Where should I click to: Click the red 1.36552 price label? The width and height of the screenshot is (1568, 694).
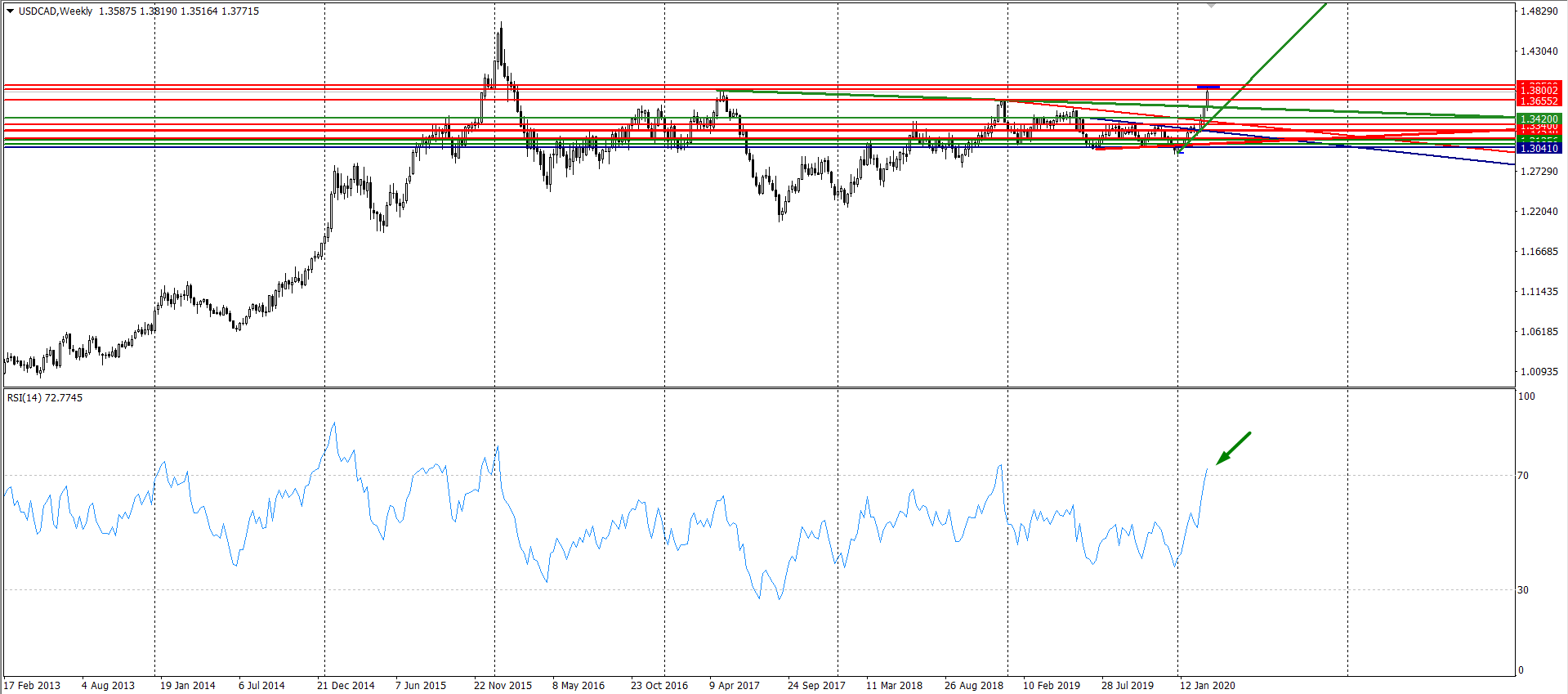tap(1539, 101)
